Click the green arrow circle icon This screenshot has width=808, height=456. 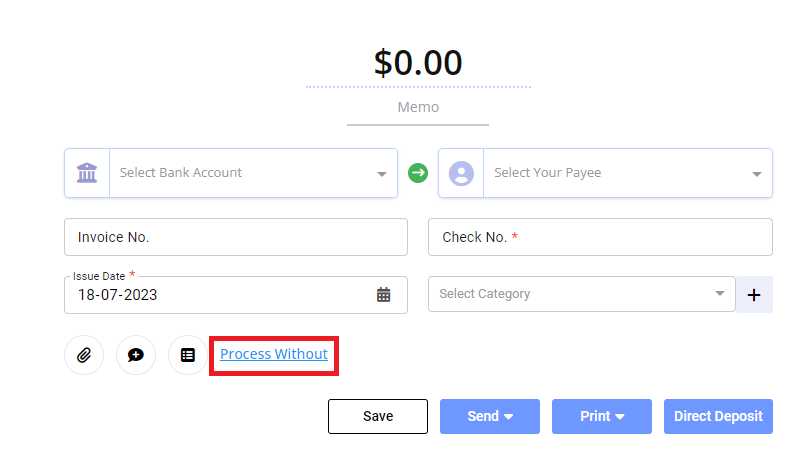[418, 173]
